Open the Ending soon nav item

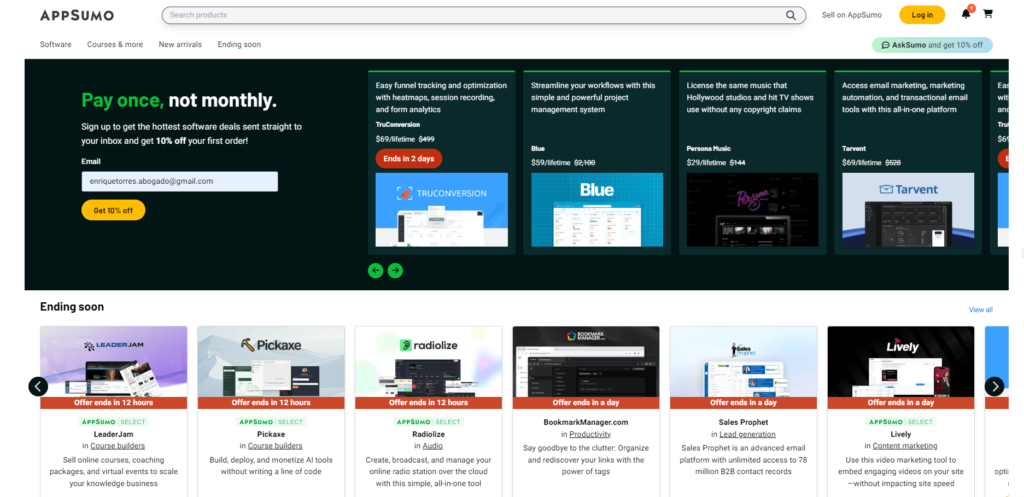point(239,44)
